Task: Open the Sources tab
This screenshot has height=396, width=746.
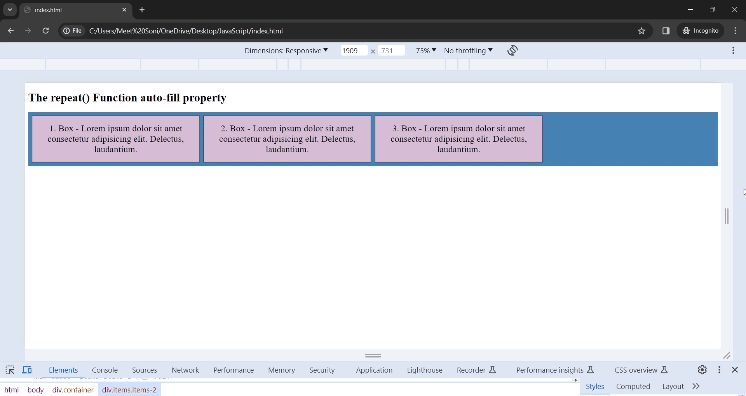Action: [x=144, y=370]
